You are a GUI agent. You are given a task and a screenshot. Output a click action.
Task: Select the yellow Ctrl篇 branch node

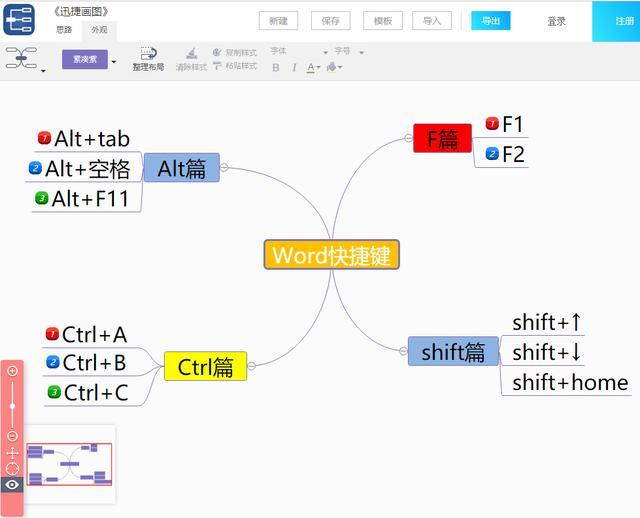(x=205, y=366)
